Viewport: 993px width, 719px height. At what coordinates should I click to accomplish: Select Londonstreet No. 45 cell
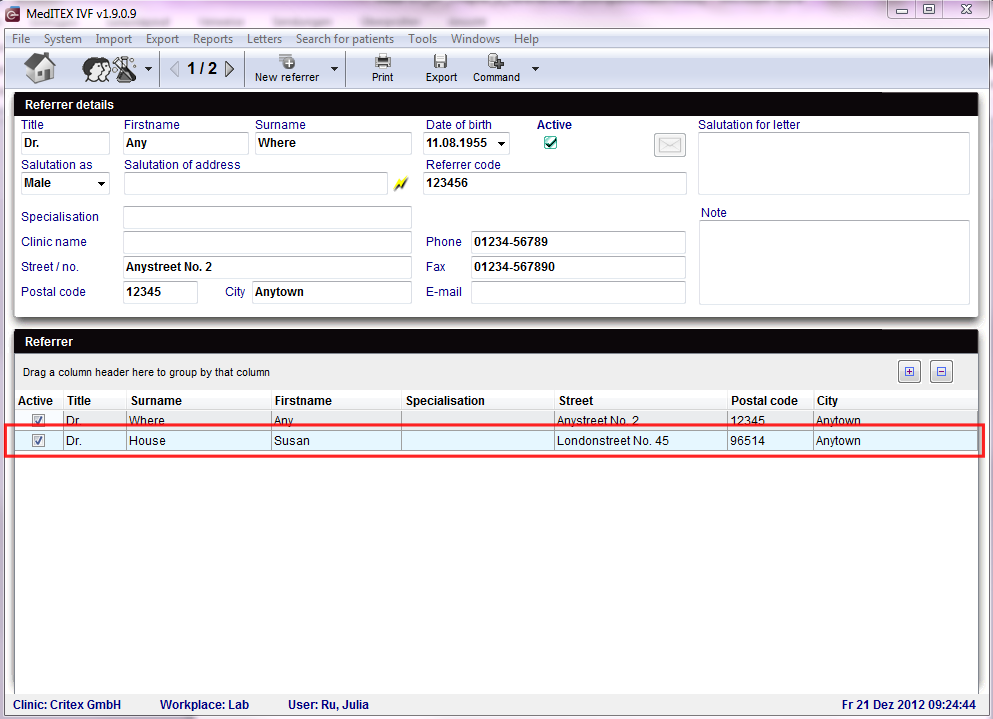(641, 441)
